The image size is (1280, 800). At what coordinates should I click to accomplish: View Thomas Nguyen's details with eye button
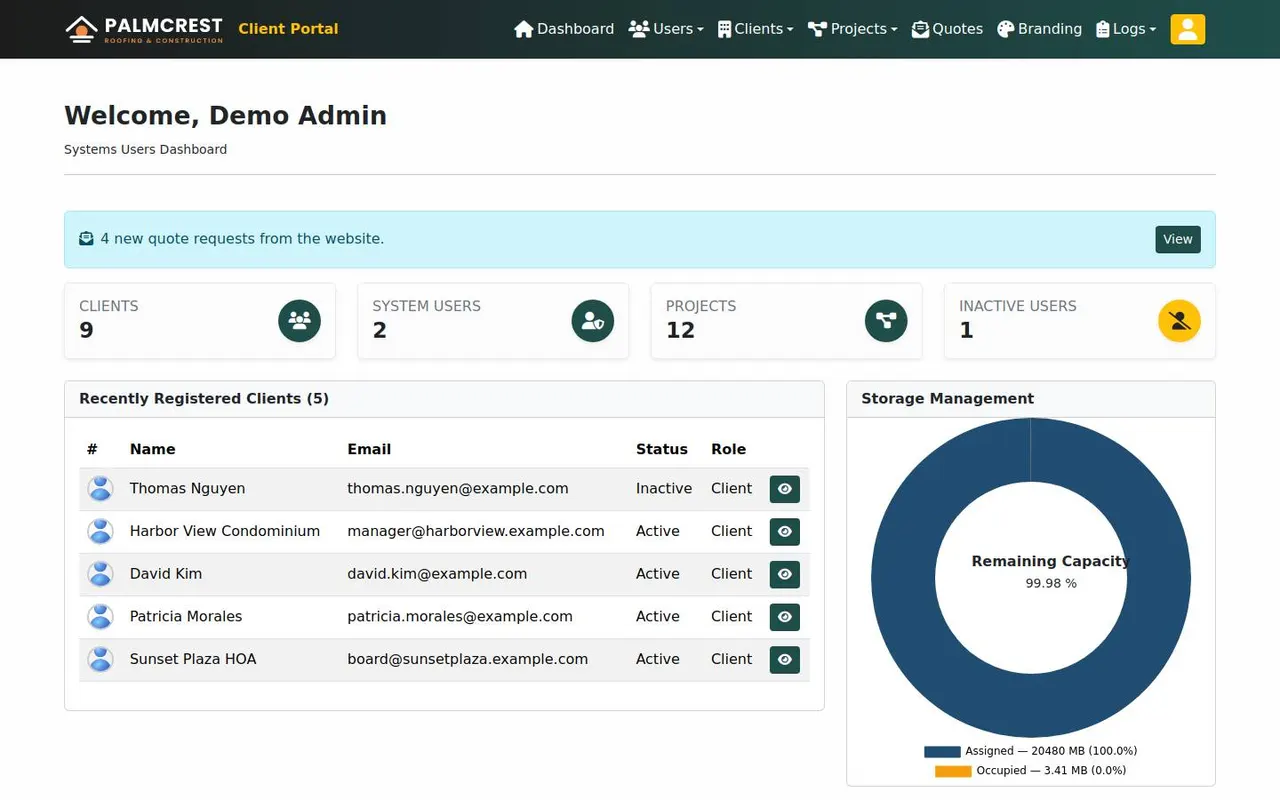785,489
